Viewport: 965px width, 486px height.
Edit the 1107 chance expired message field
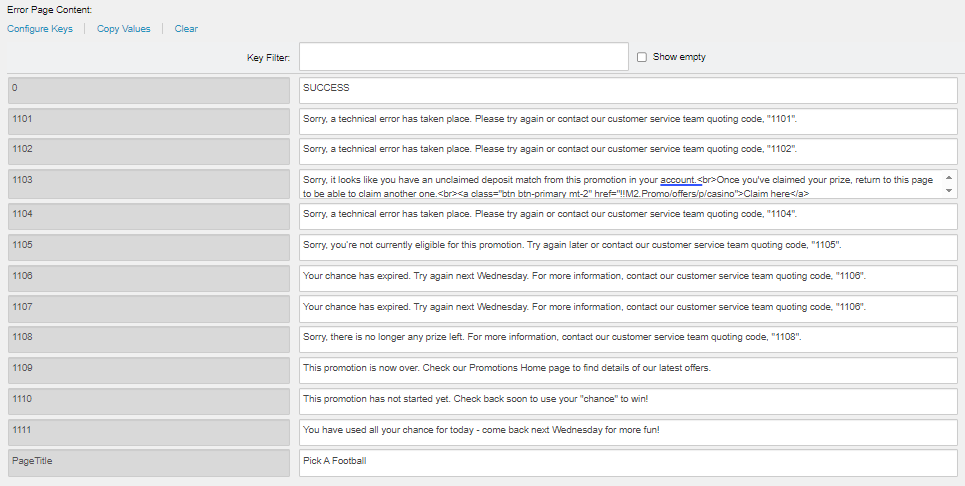[628, 309]
